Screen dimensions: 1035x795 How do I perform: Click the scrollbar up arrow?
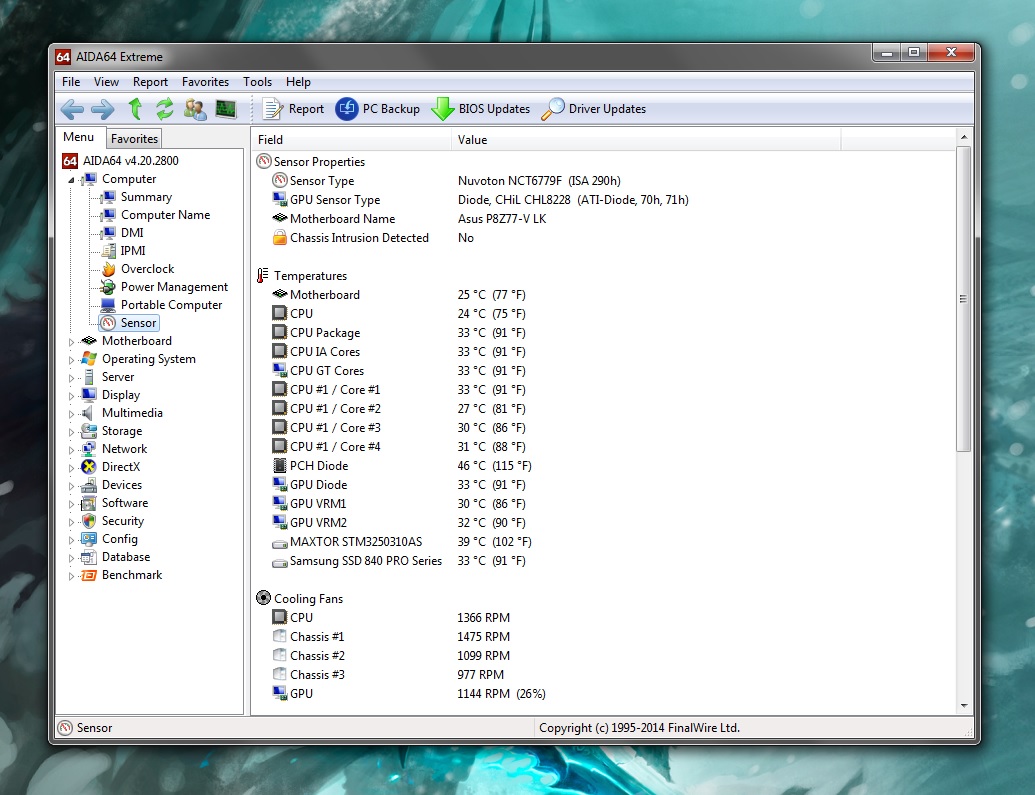(x=964, y=137)
